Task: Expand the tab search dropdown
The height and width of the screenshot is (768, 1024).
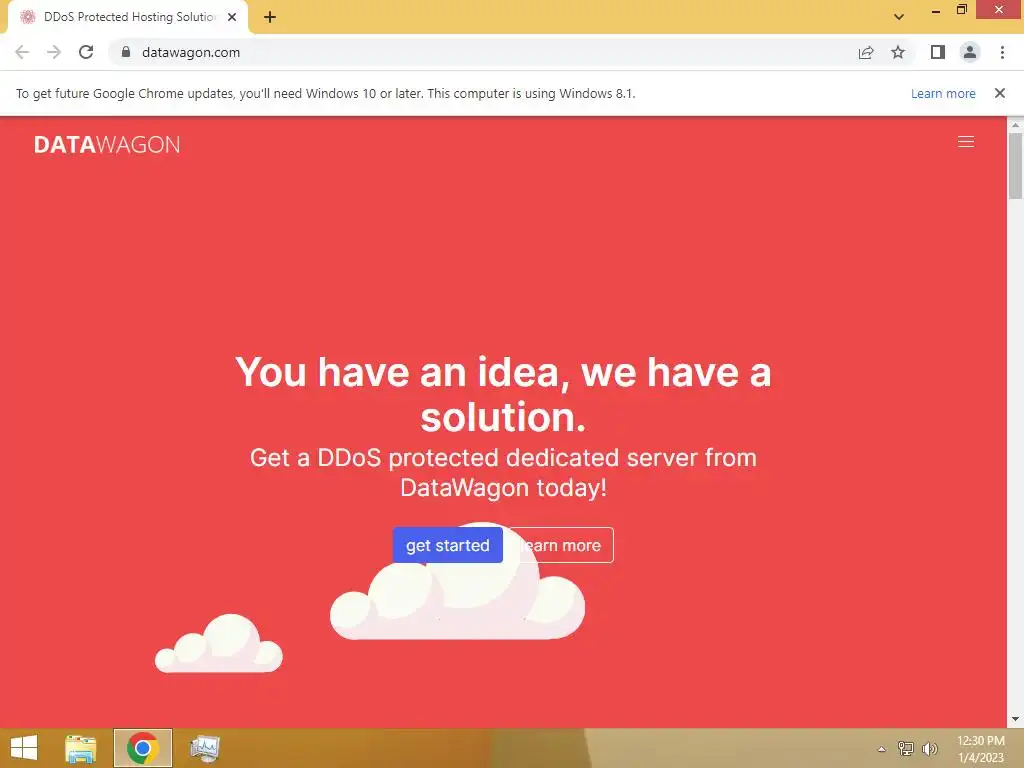Action: pos(899,17)
